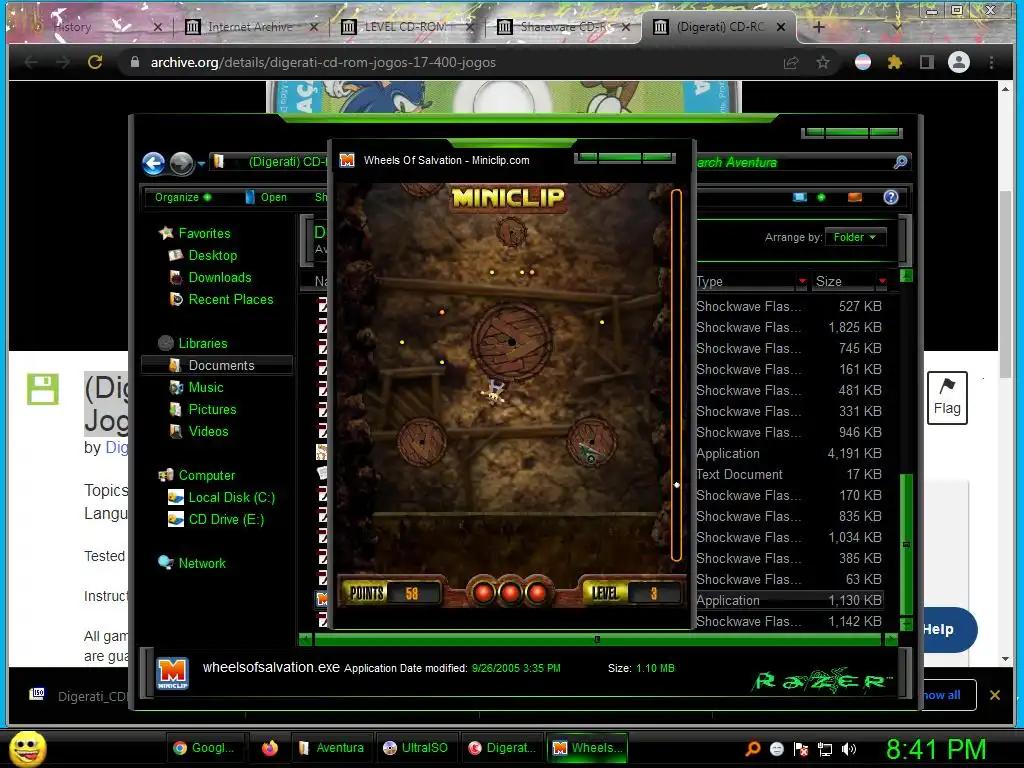1024x768 pixels.
Task: Click the vertical scrollbar of Explorer file list
Action: 906,543
